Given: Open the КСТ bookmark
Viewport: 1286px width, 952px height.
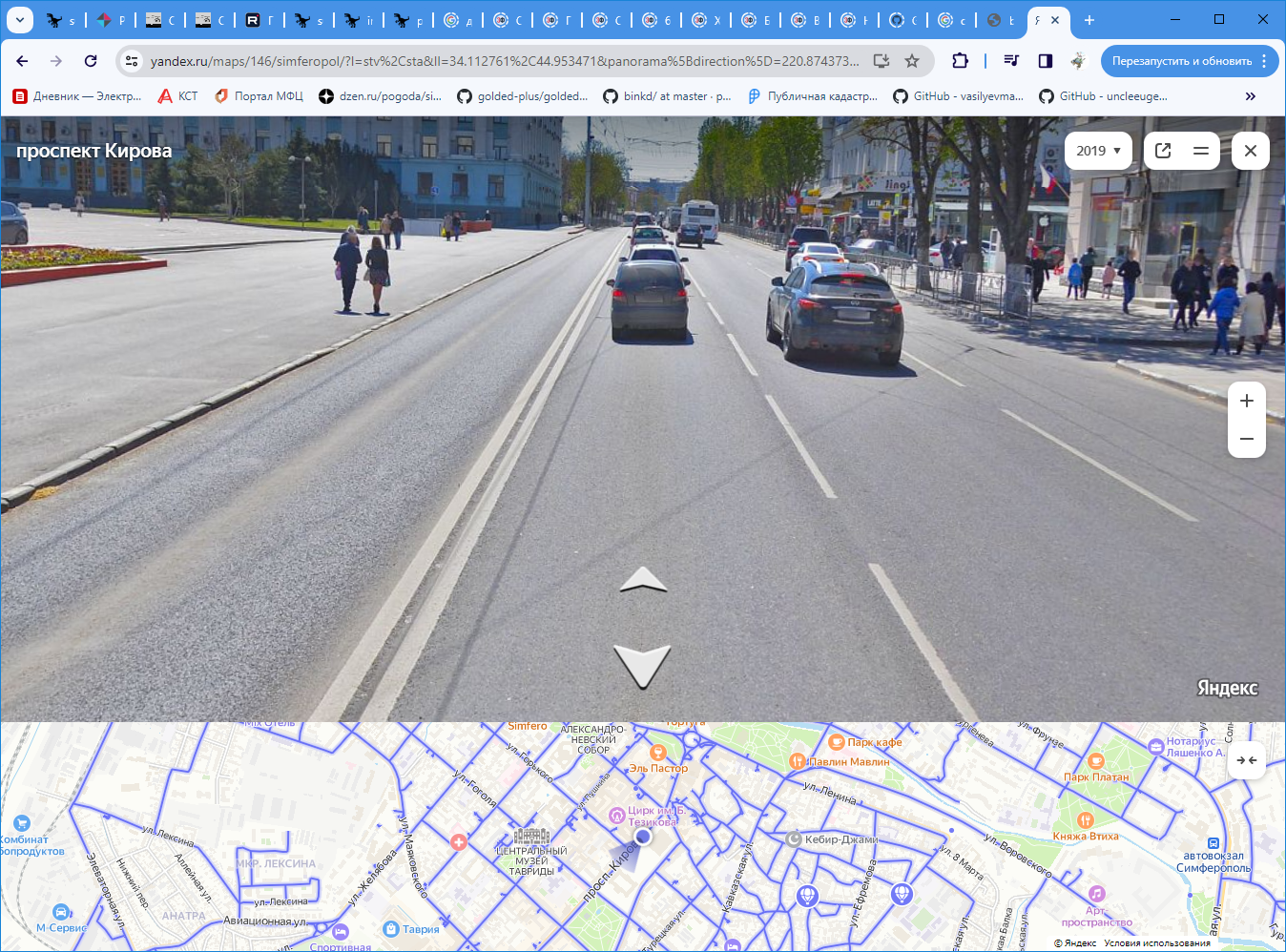Looking at the screenshot, I should click(178, 96).
